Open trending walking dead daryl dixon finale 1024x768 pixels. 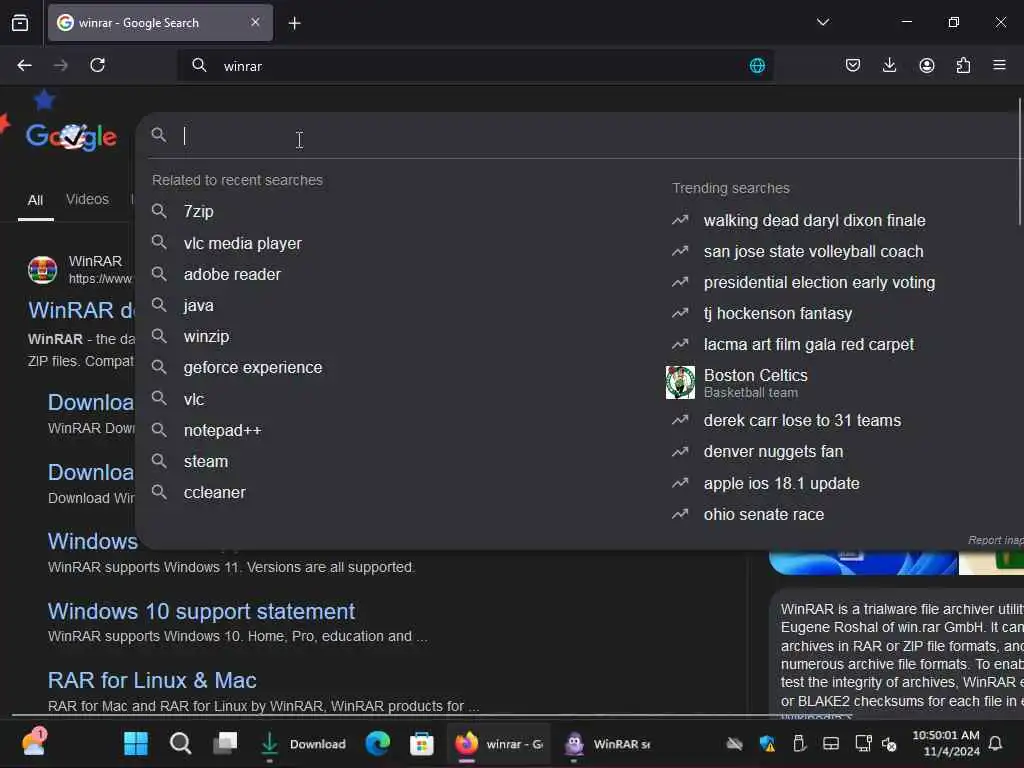click(814, 220)
